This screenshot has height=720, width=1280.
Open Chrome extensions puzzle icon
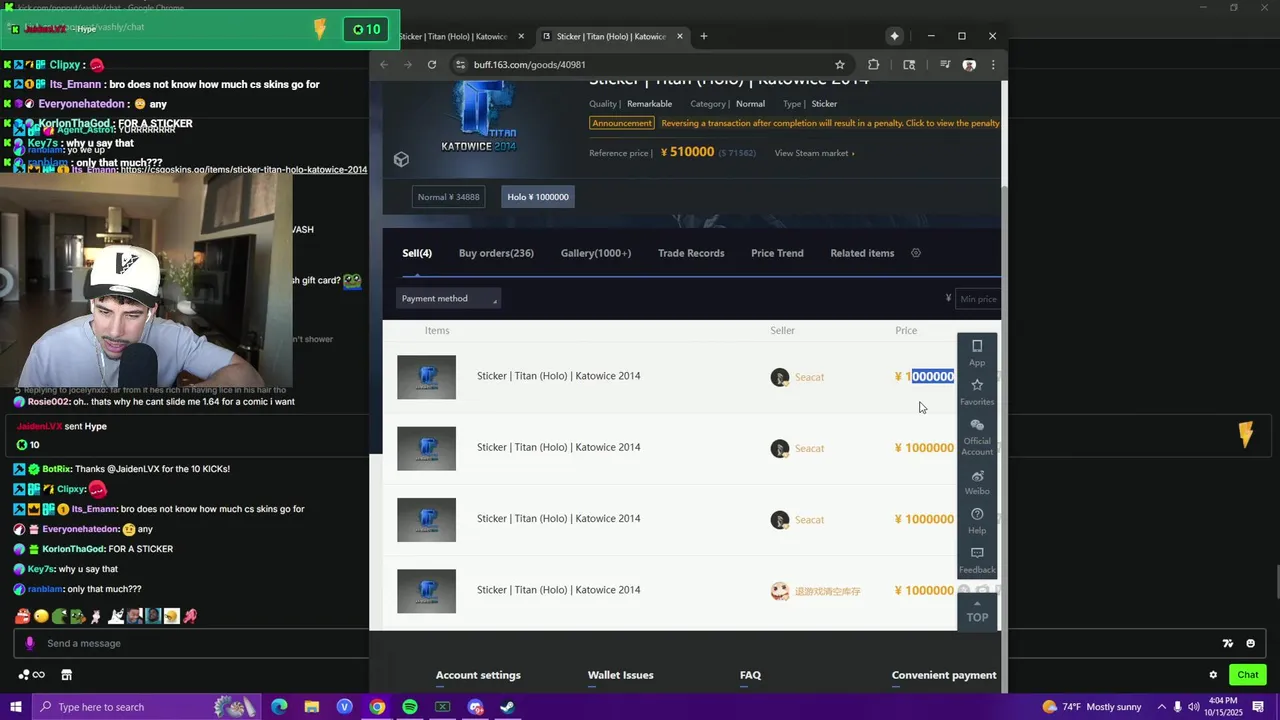point(873,65)
